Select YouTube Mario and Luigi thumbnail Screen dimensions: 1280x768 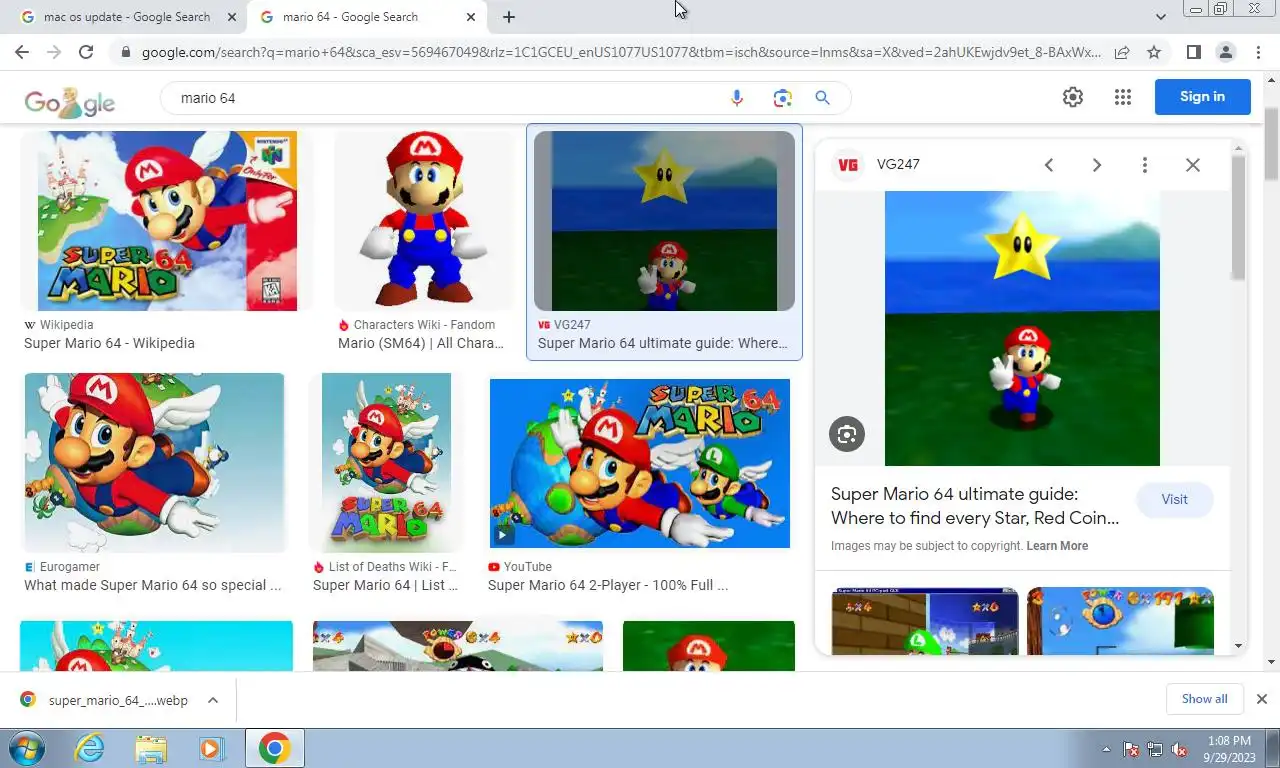(x=640, y=463)
